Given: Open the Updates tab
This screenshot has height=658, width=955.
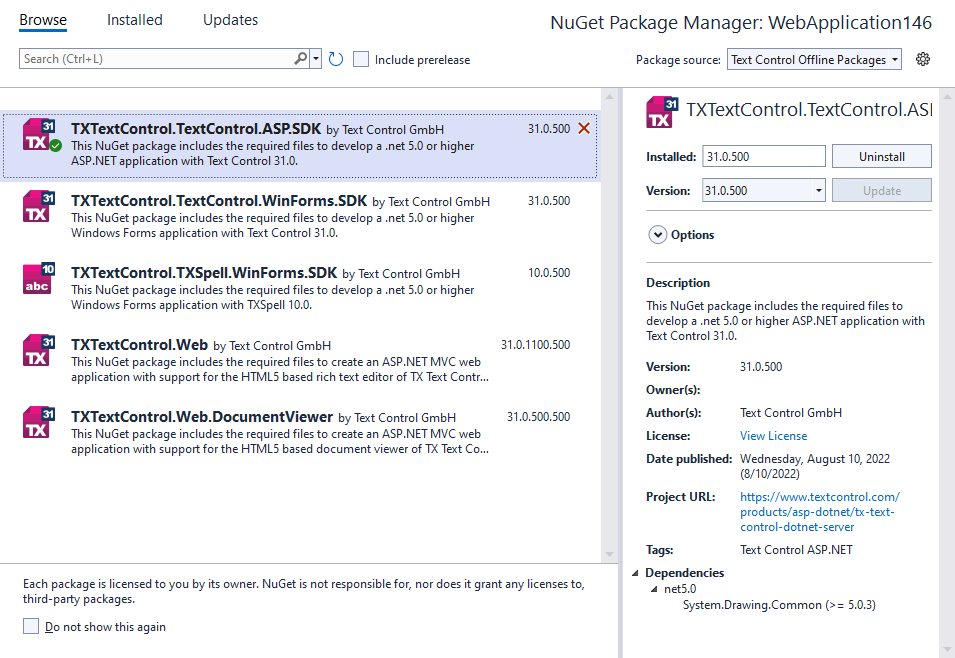Looking at the screenshot, I should (x=230, y=19).
